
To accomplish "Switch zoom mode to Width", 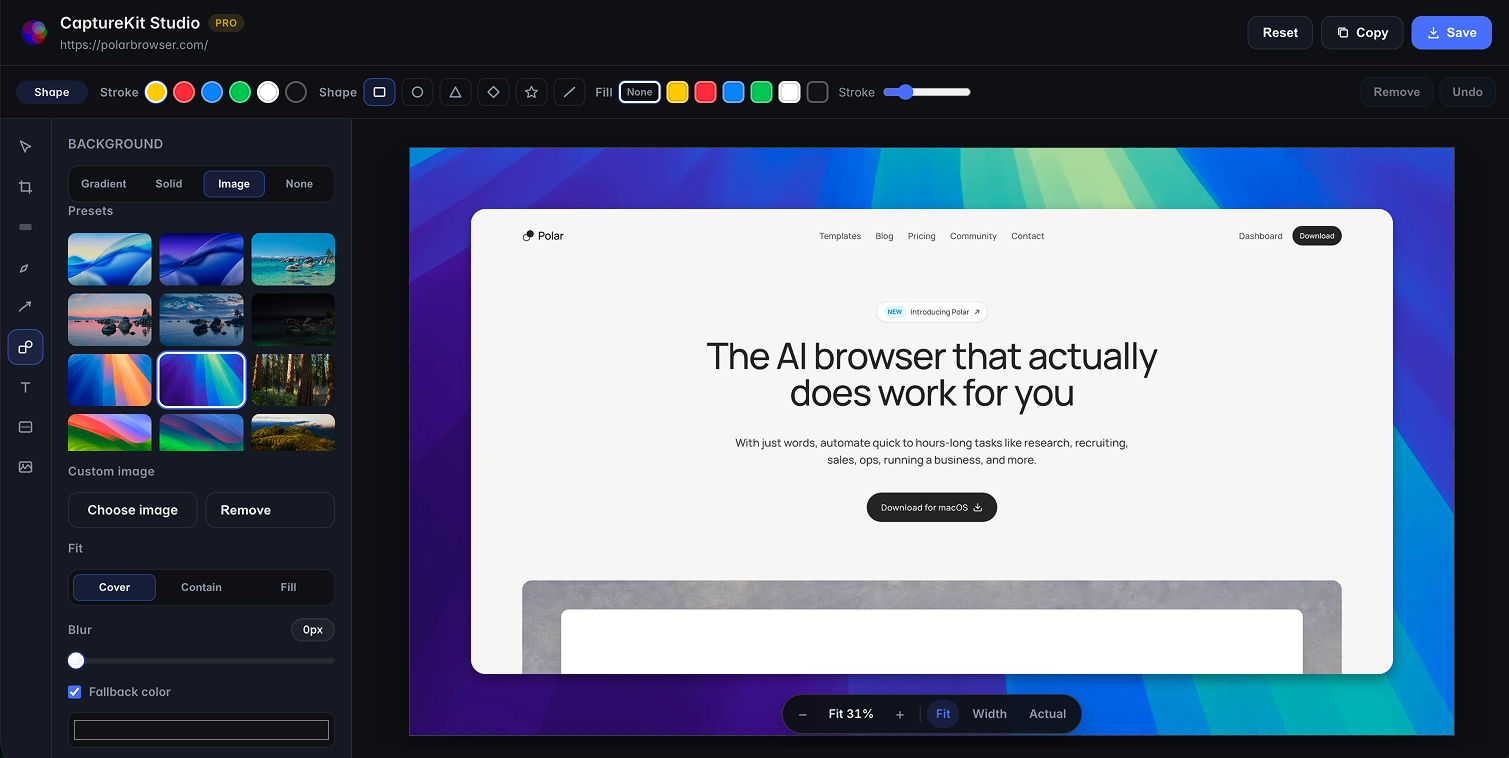I will click(x=990, y=714).
